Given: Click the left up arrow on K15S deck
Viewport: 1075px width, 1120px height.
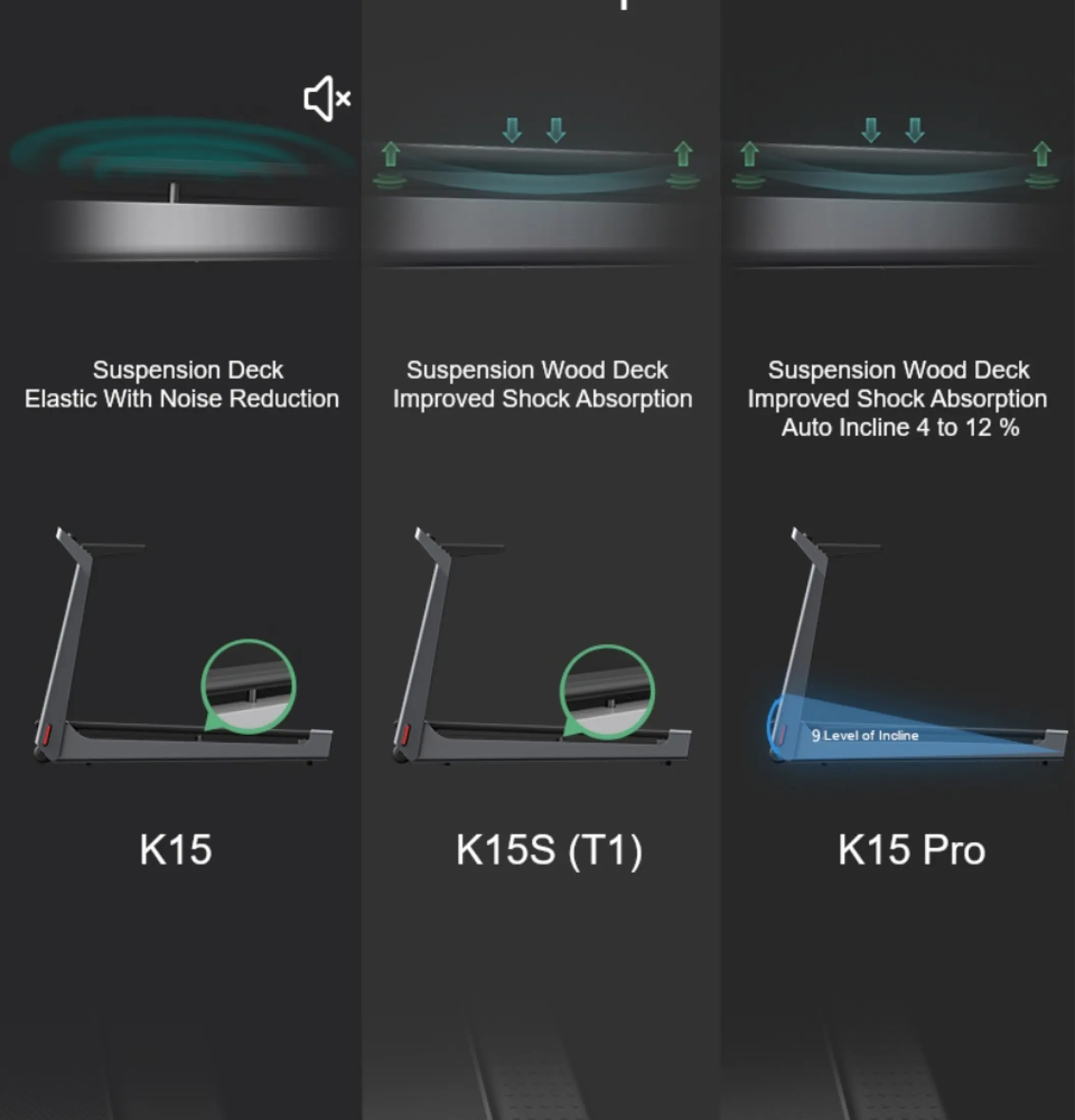Looking at the screenshot, I should coord(391,154).
